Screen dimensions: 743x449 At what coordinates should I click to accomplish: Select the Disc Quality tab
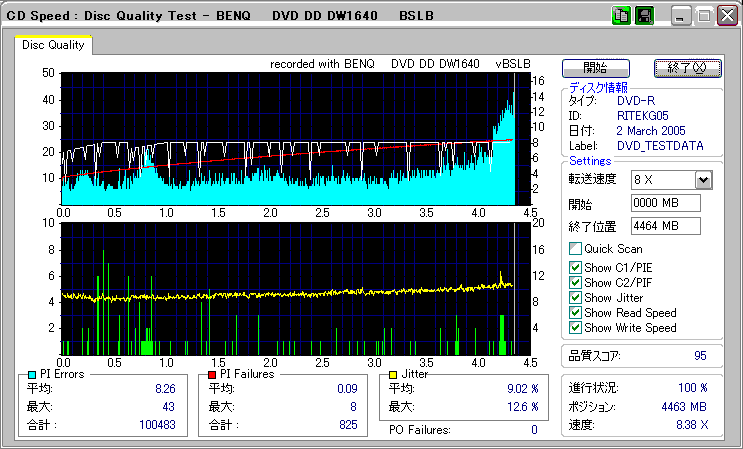(53, 45)
